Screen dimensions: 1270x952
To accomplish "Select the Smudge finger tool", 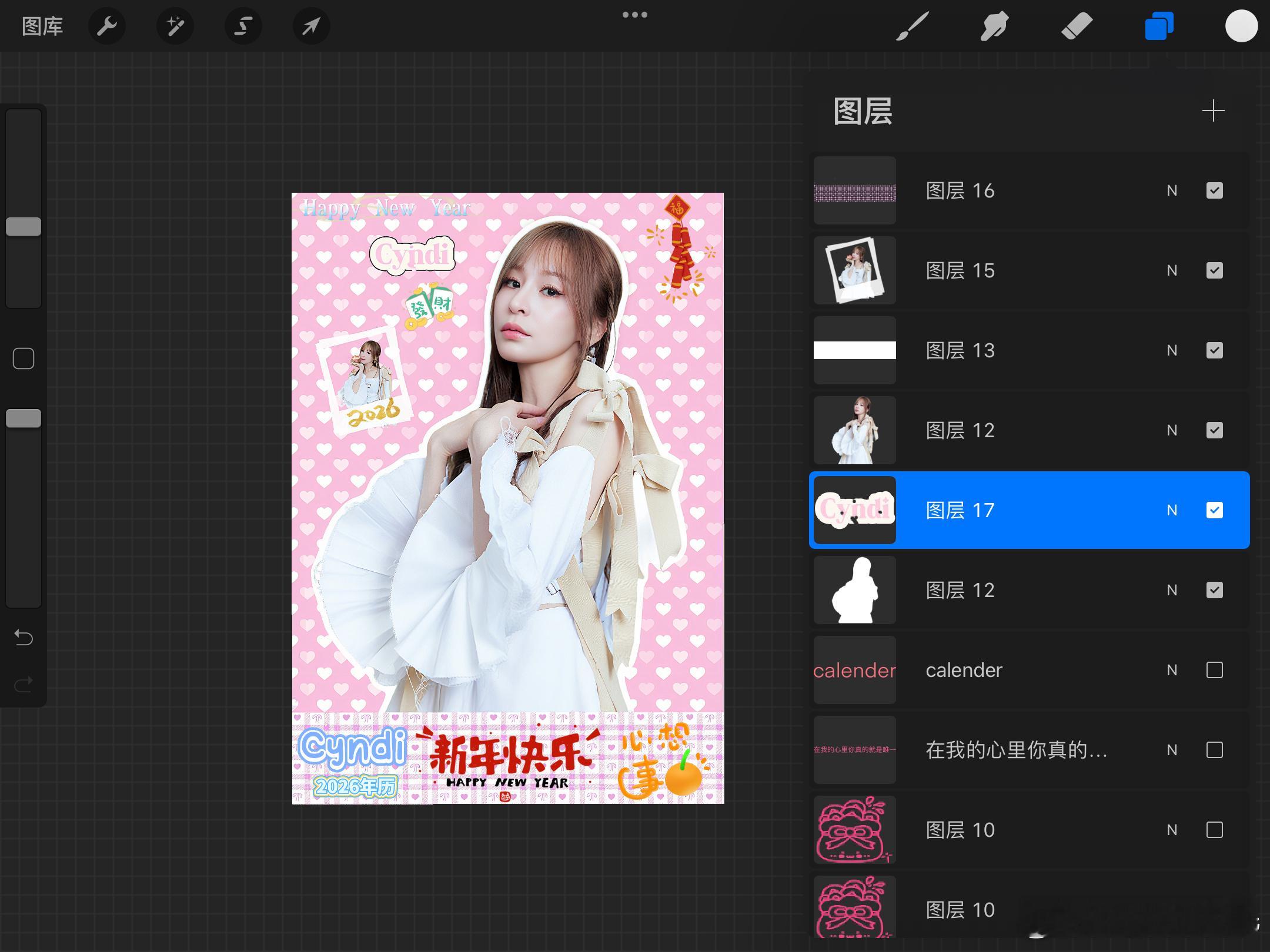I will pyautogui.click(x=994, y=26).
